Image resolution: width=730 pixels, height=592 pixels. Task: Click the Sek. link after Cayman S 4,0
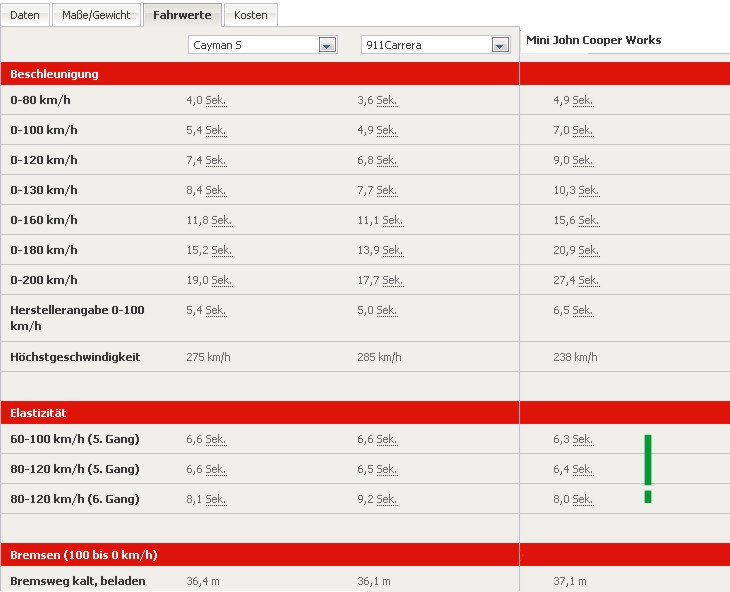215,100
